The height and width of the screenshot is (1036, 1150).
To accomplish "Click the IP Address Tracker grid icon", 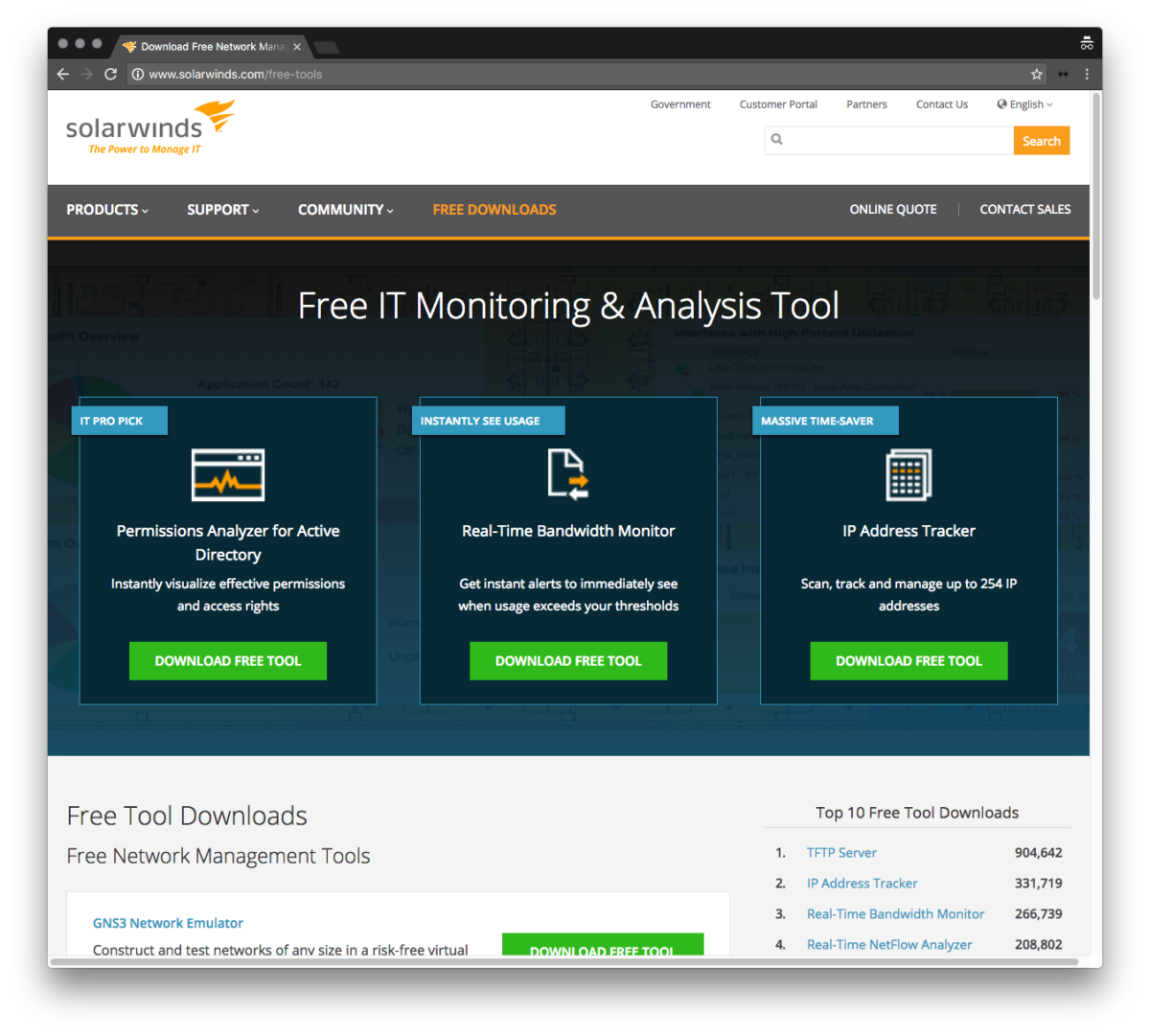I will coord(908,474).
